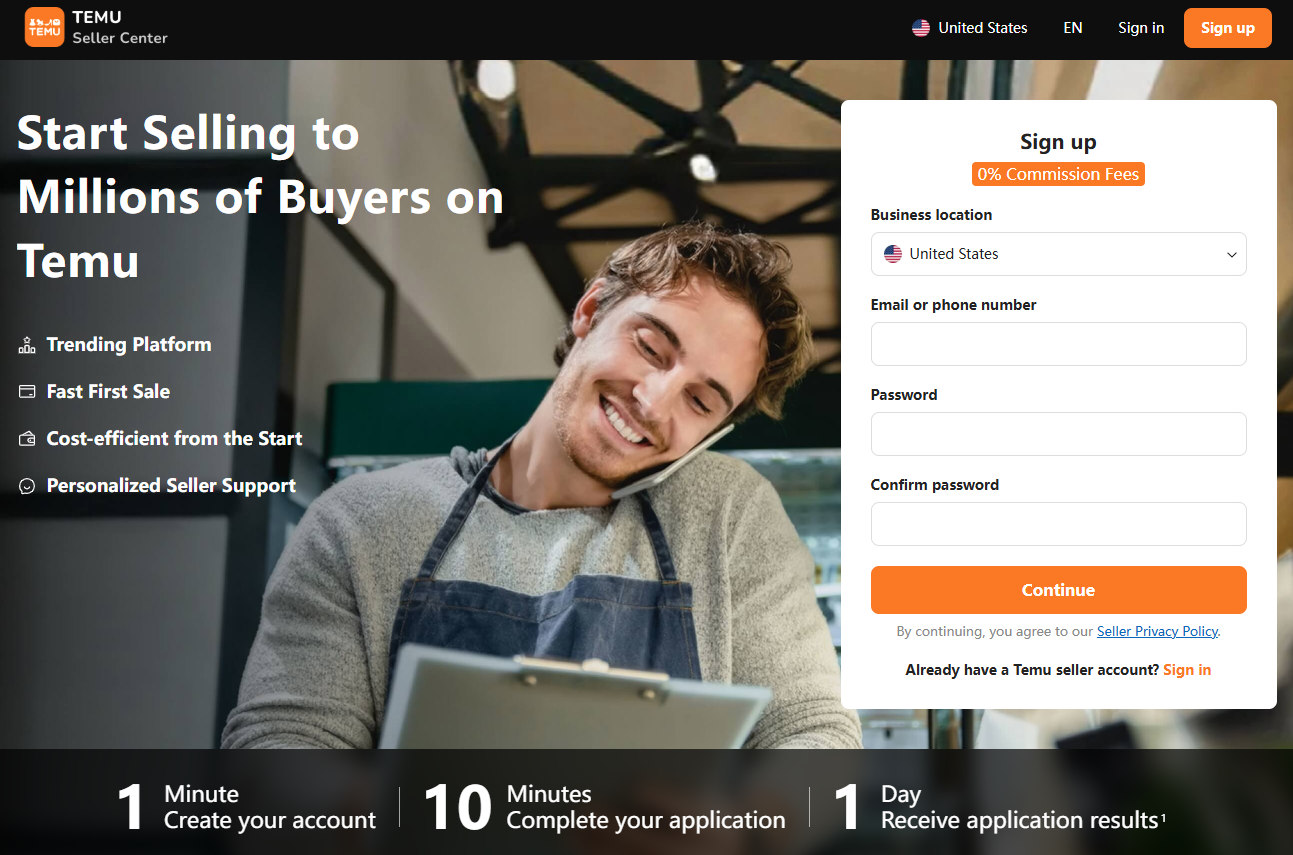Open the Seller Privacy Policy link
This screenshot has height=855, width=1293.
1158,631
